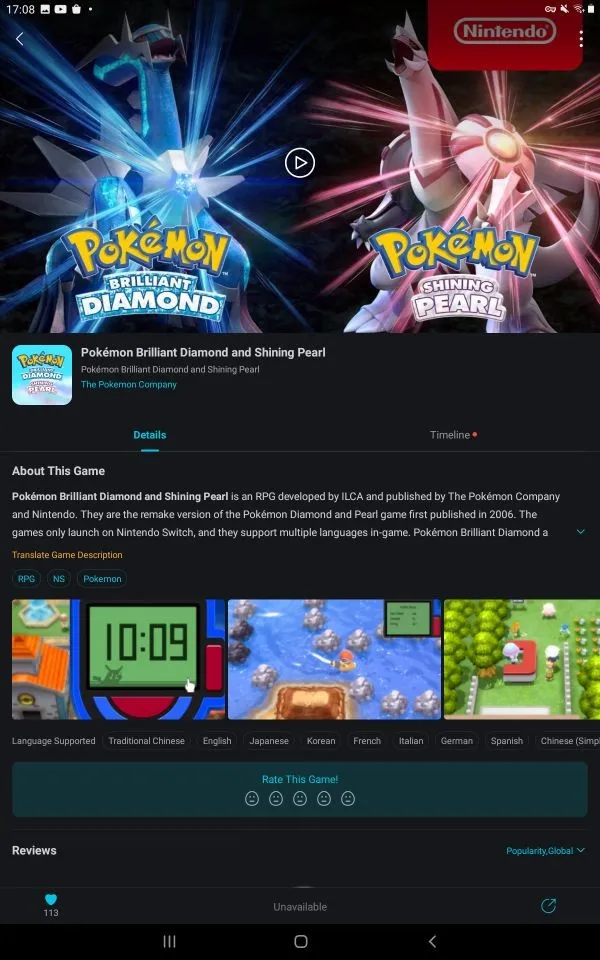Click Translate Game Description
The width and height of the screenshot is (600, 960).
coord(67,555)
